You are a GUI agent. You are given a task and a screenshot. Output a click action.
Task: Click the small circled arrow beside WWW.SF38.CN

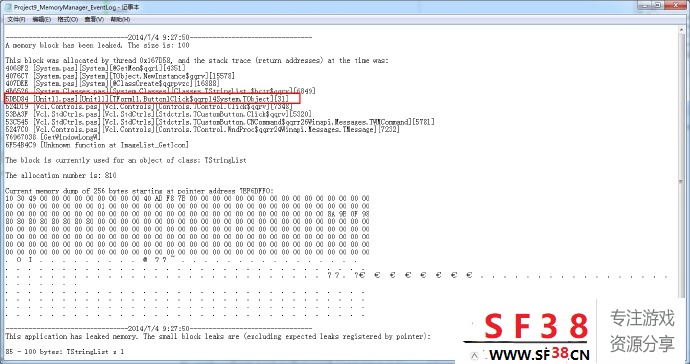point(474,355)
